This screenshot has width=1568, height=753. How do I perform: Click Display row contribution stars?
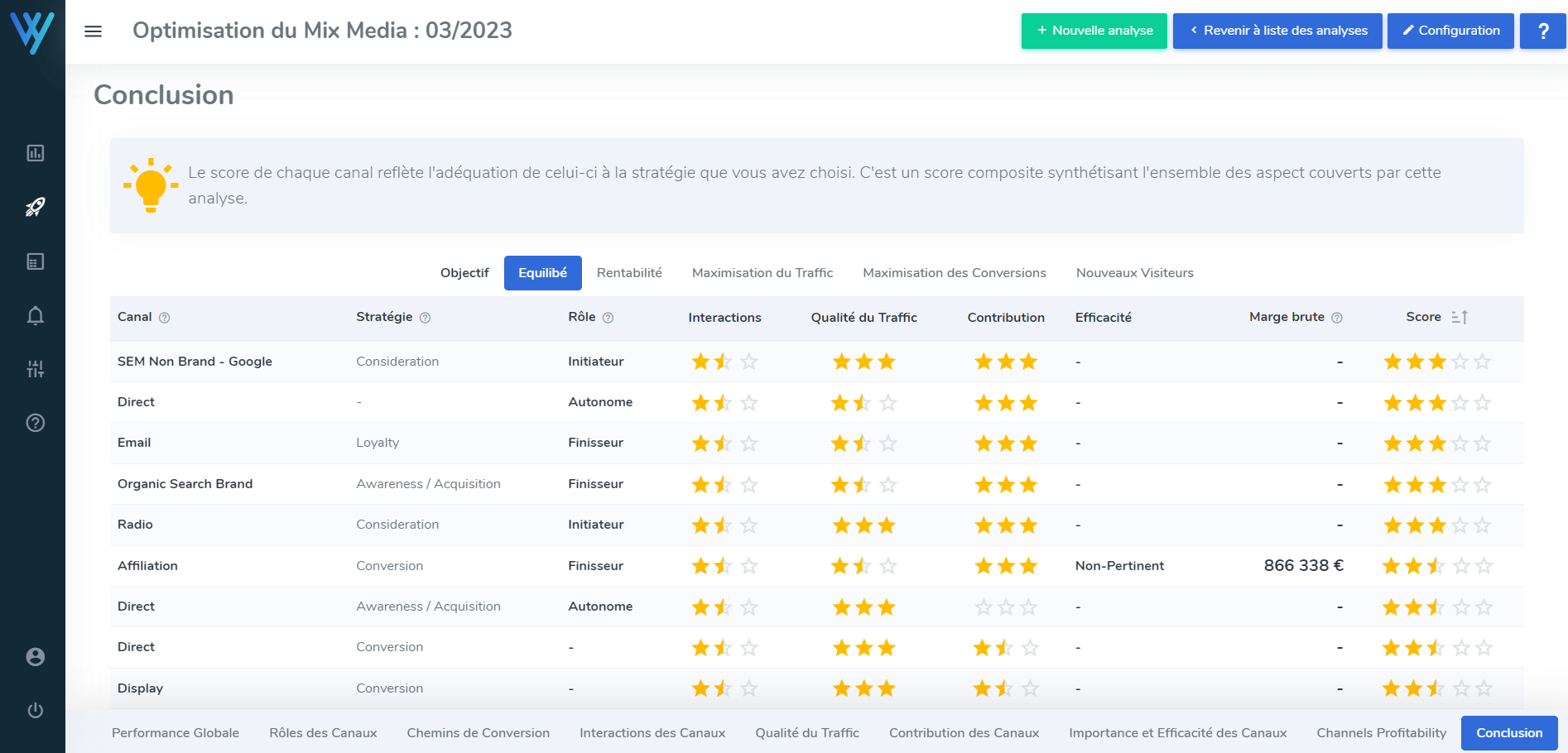point(1006,688)
